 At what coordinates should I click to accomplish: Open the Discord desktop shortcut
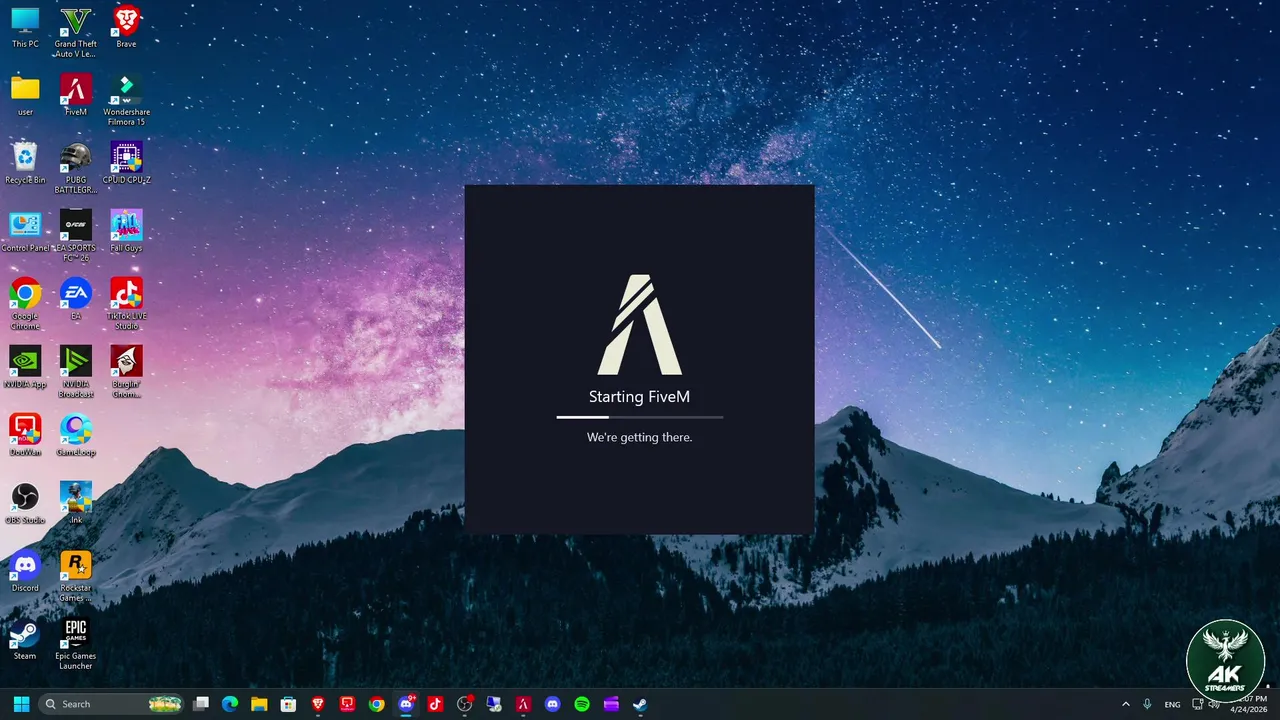pyautogui.click(x=25, y=572)
